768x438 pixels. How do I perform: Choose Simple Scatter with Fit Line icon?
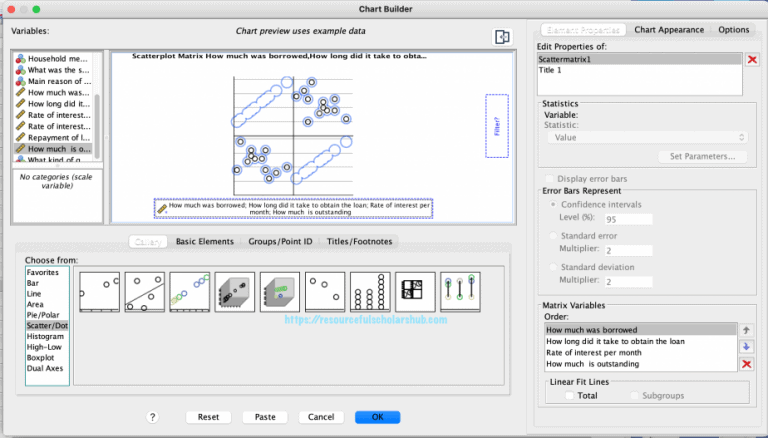(144, 289)
